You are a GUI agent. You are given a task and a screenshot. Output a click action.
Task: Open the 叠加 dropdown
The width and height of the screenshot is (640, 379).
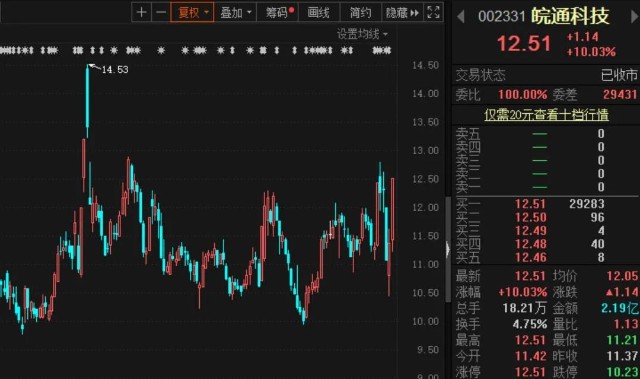(x=236, y=12)
